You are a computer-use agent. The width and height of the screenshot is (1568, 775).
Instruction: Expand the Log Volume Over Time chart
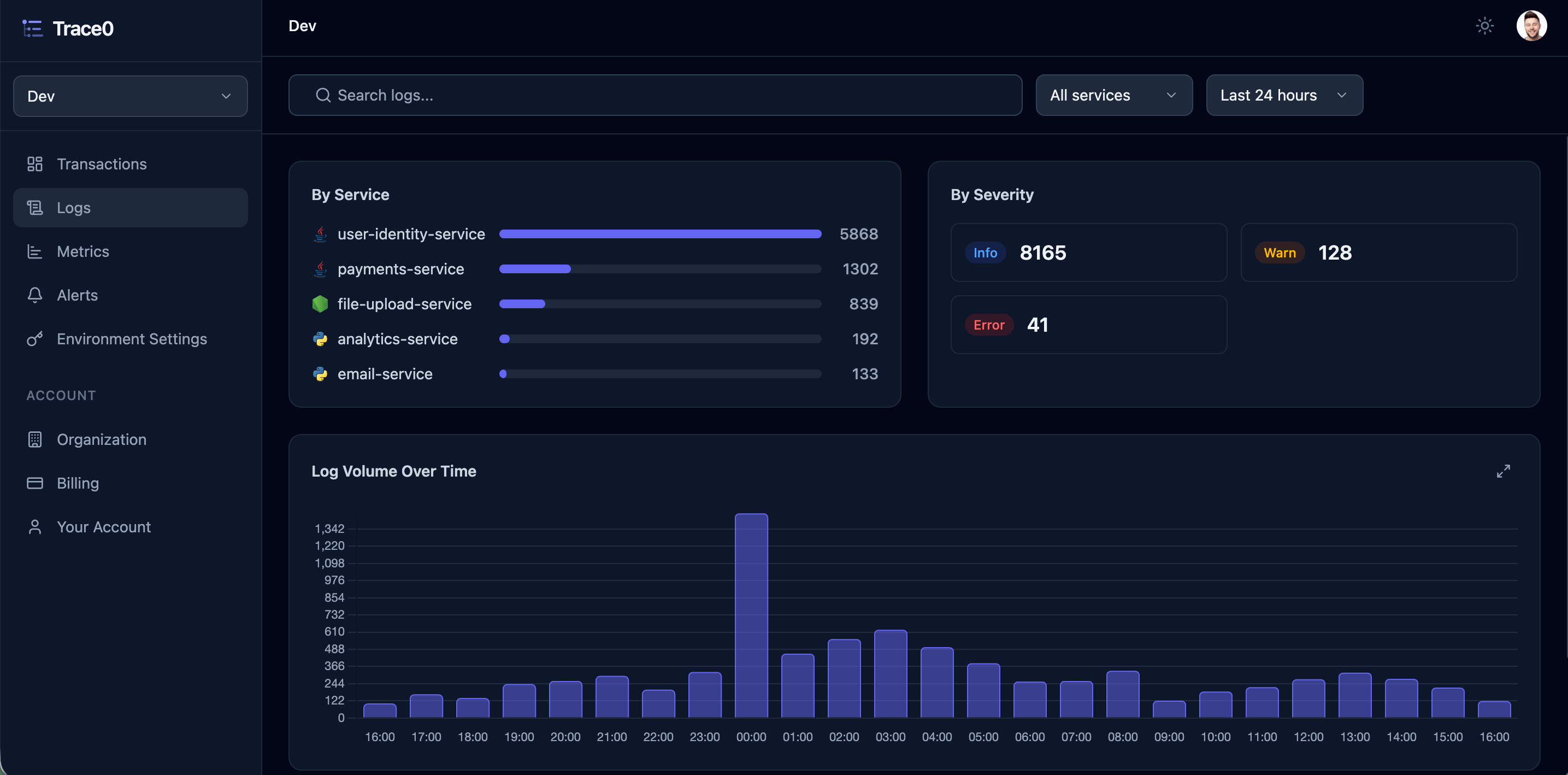(x=1503, y=471)
